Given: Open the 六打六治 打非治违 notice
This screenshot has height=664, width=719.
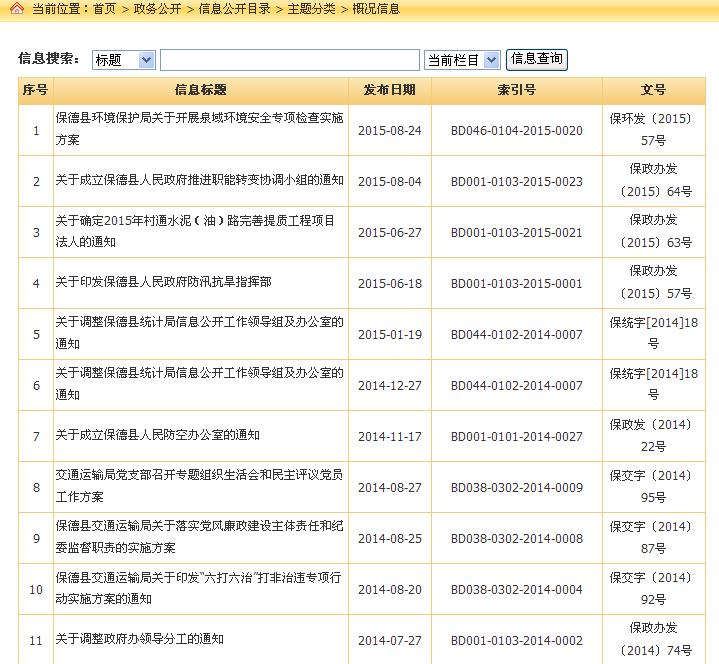Looking at the screenshot, I should [x=199, y=588].
